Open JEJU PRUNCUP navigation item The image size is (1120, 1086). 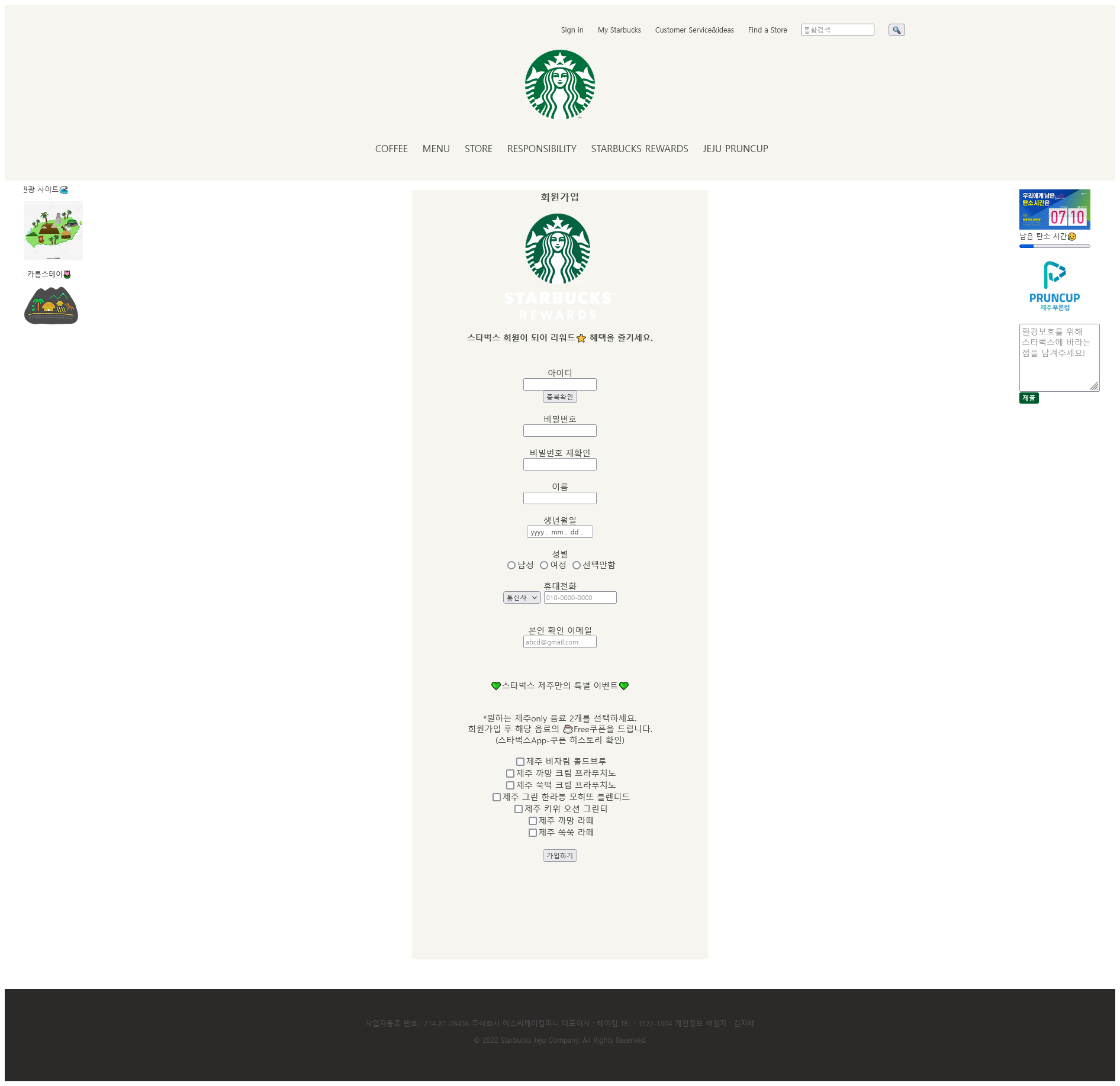[x=735, y=149]
